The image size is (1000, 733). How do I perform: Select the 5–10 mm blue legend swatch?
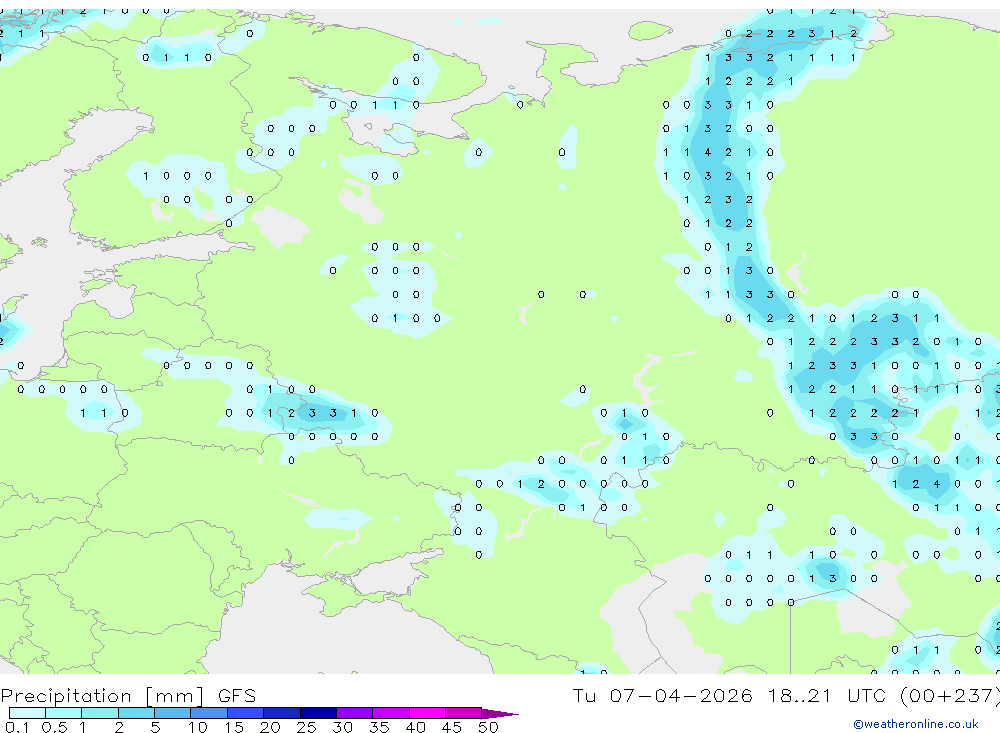[172, 713]
